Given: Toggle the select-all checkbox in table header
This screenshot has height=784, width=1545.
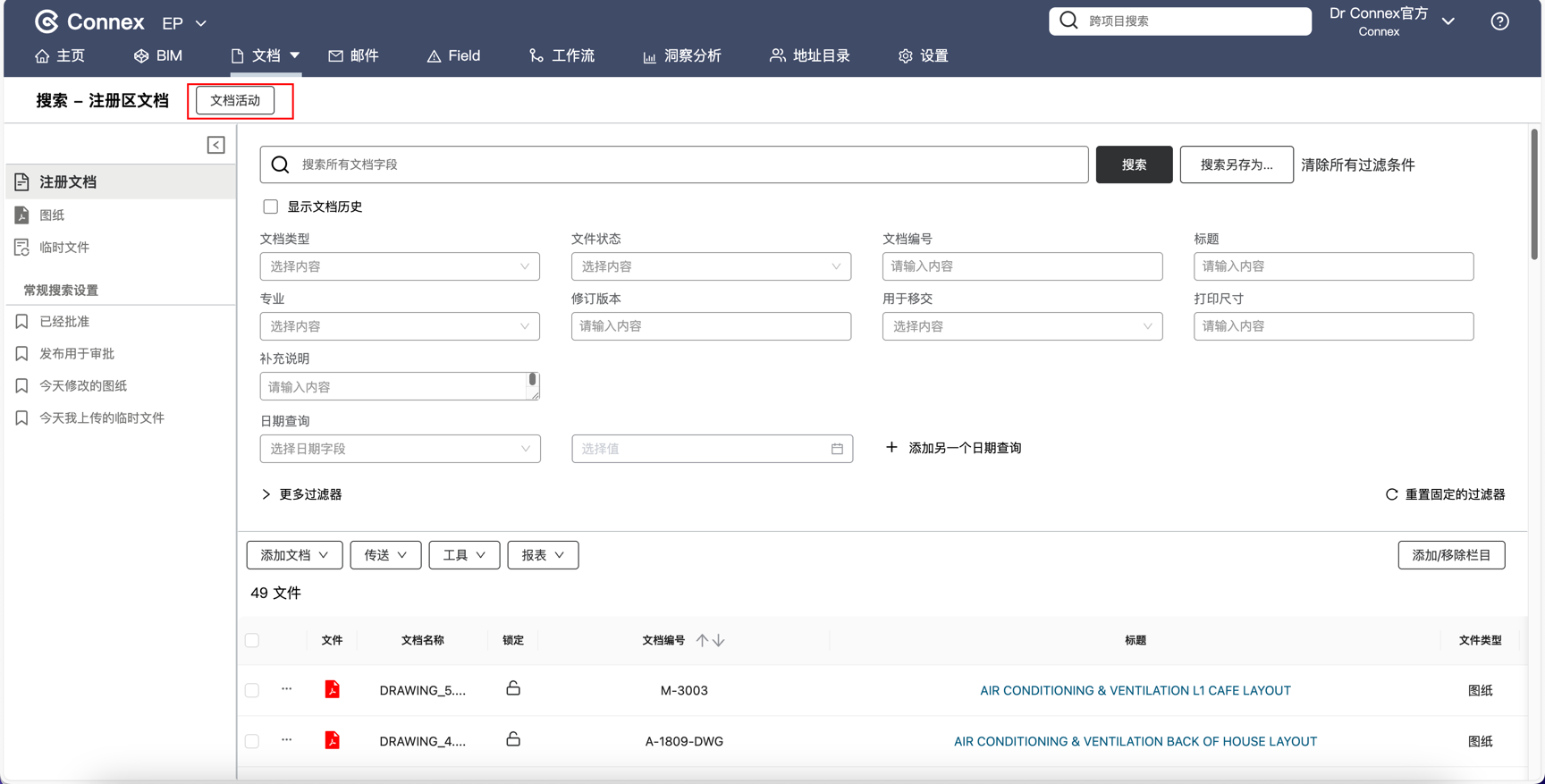Looking at the screenshot, I should point(252,640).
